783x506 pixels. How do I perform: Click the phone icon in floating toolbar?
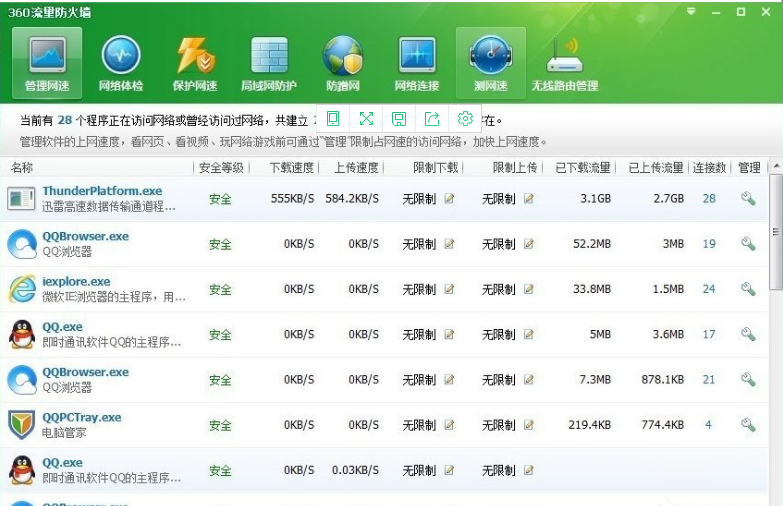(333, 118)
